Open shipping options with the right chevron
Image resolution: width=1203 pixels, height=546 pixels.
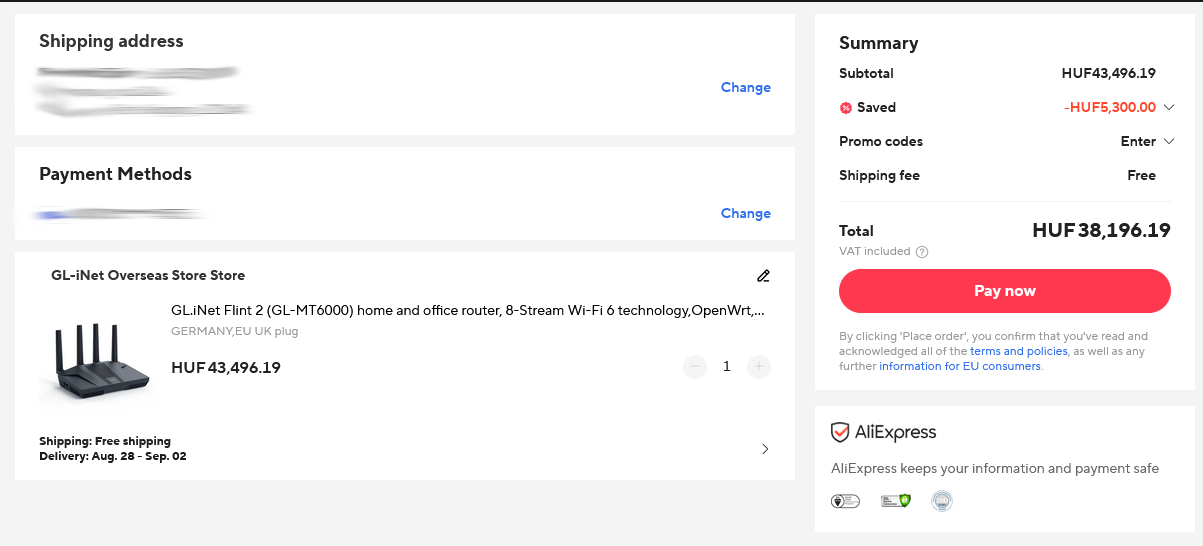pos(765,449)
